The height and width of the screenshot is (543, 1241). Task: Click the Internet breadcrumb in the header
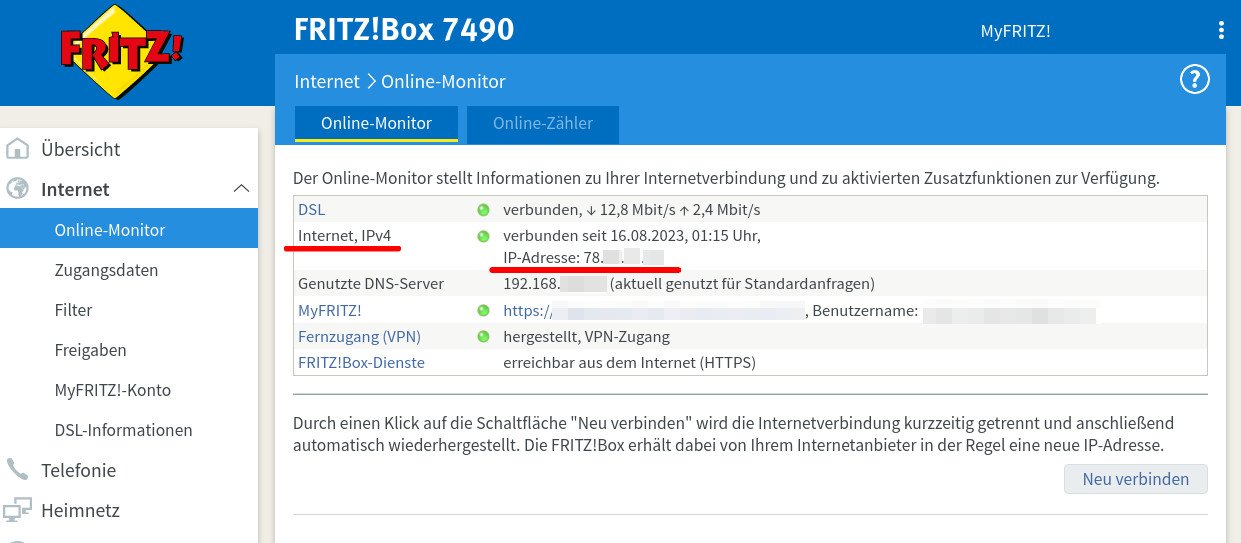click(x=326, y=82)
